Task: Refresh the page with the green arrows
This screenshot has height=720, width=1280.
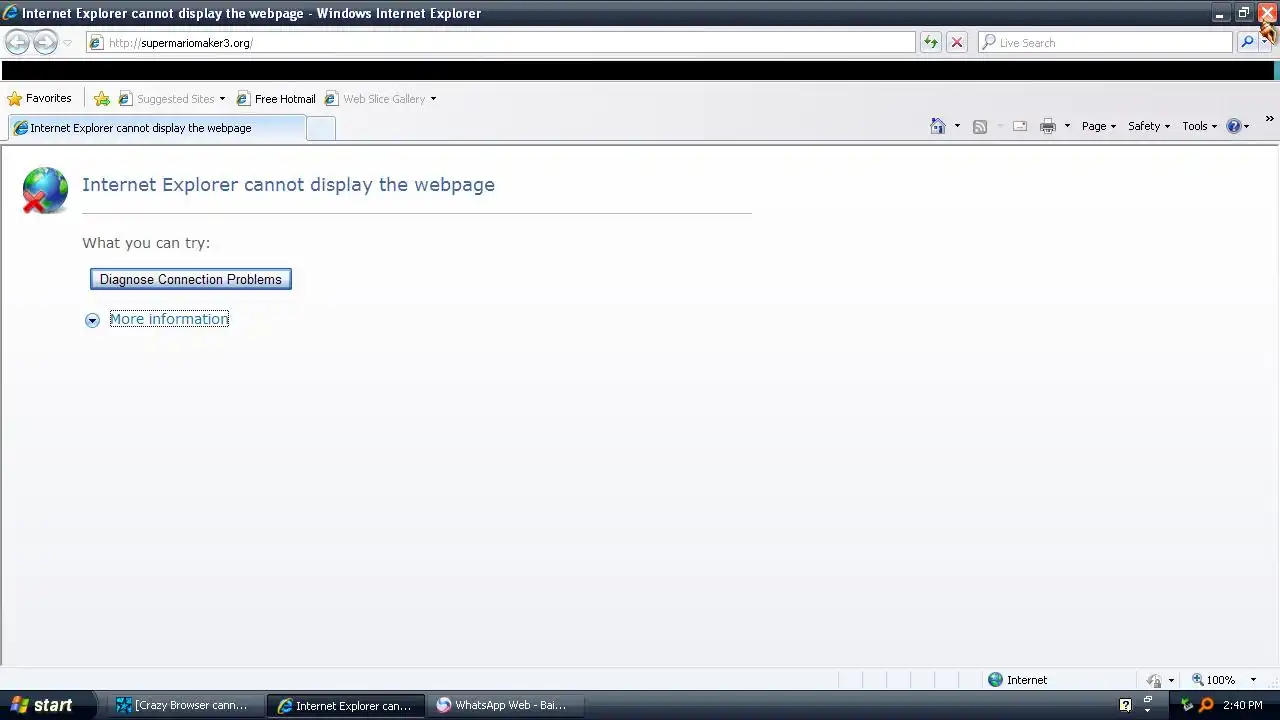Action: (931, 42)
